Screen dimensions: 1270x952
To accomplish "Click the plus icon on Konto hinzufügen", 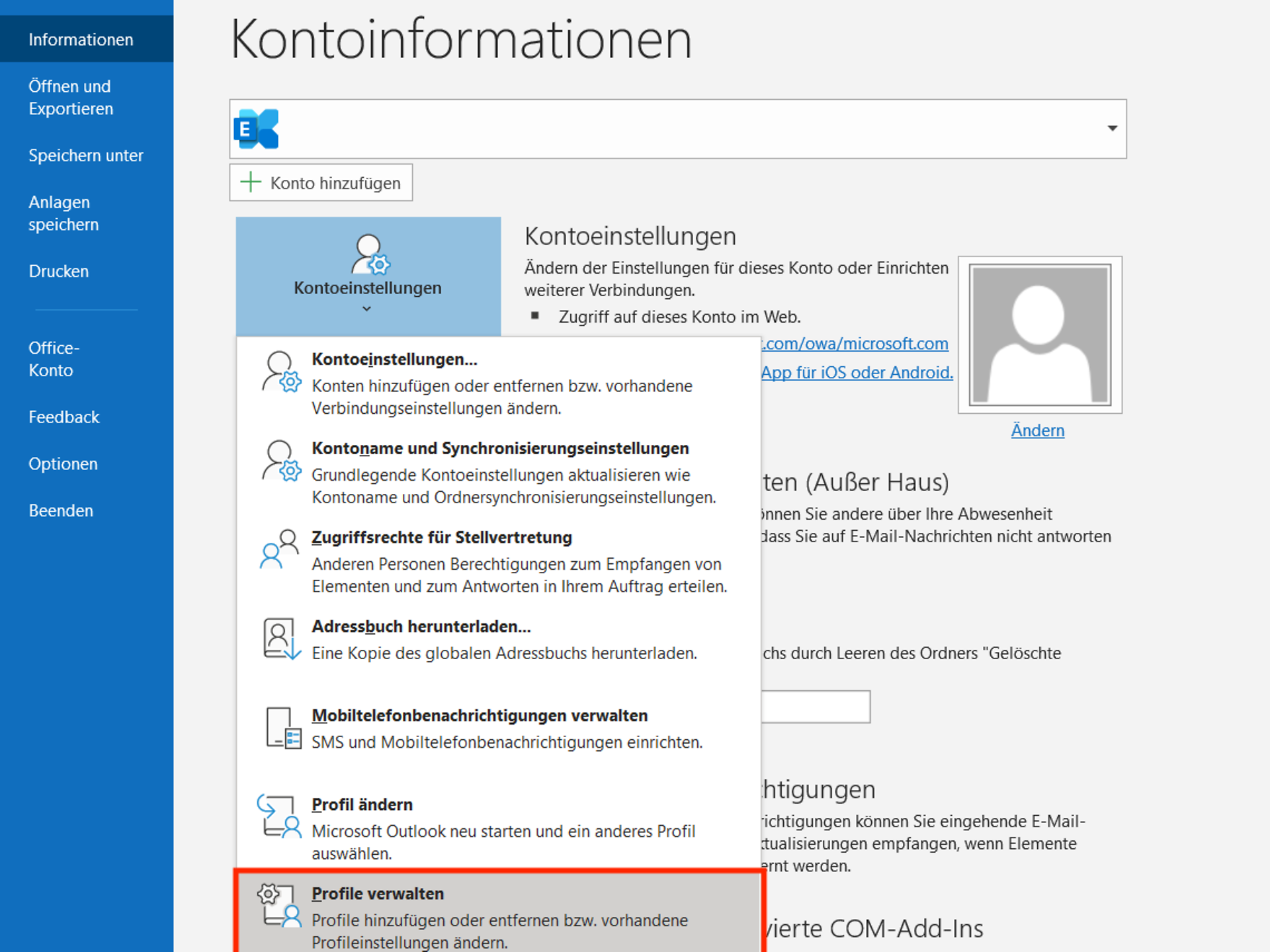I will pyautogui.click(x=251, y=182).
